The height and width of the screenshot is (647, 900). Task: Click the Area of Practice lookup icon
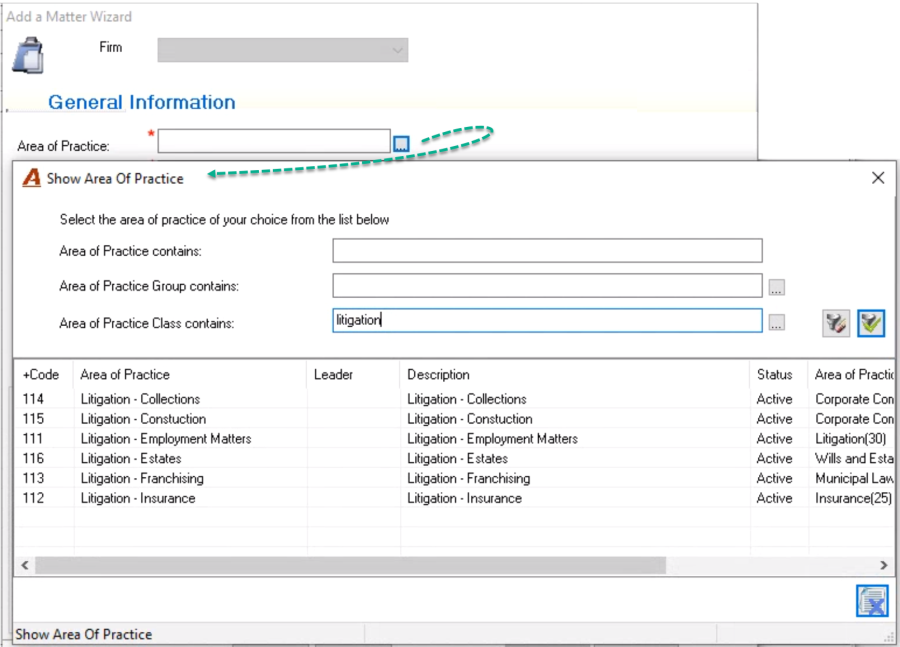pos(401,144)
